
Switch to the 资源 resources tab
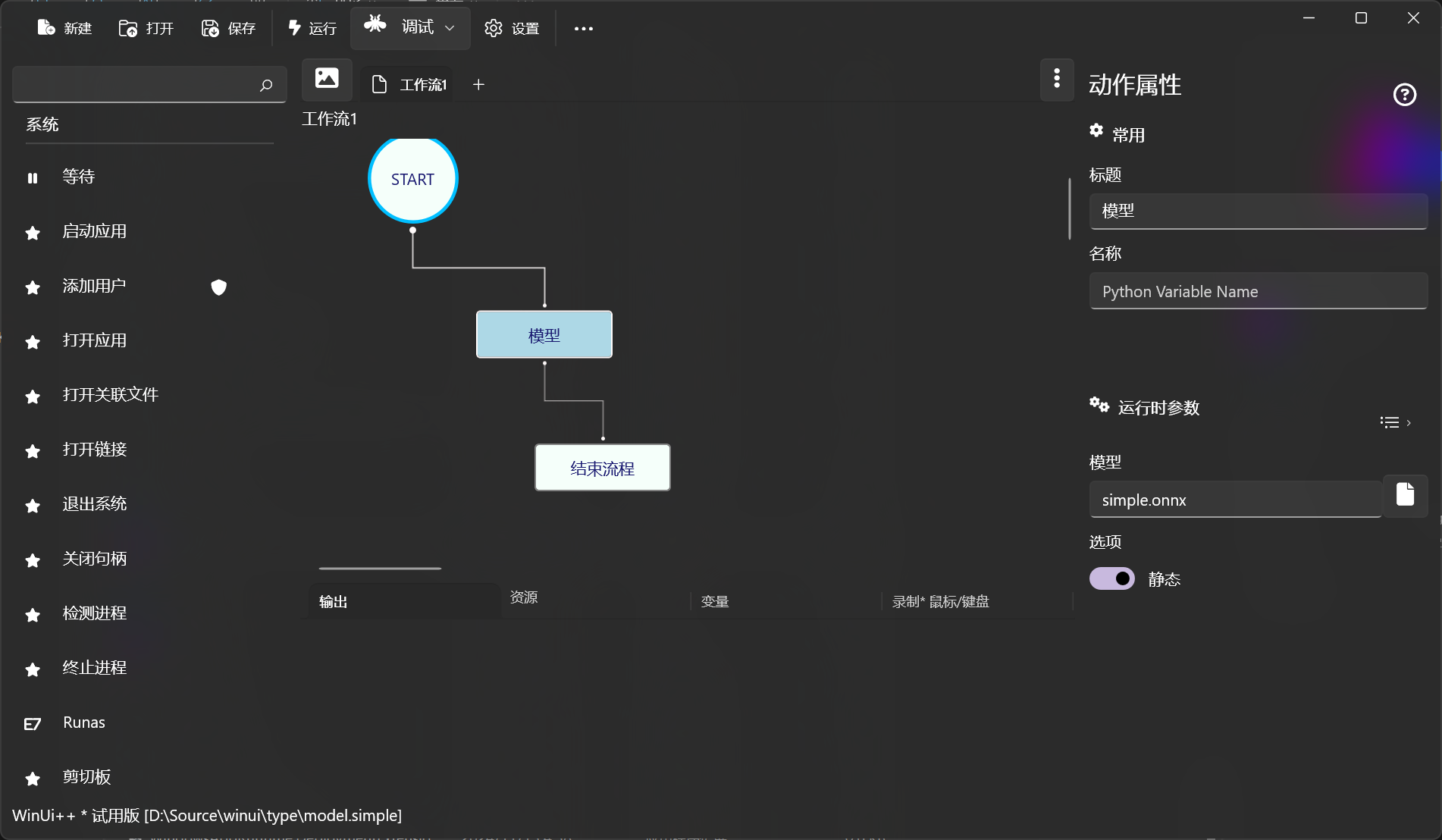point(523,597)
